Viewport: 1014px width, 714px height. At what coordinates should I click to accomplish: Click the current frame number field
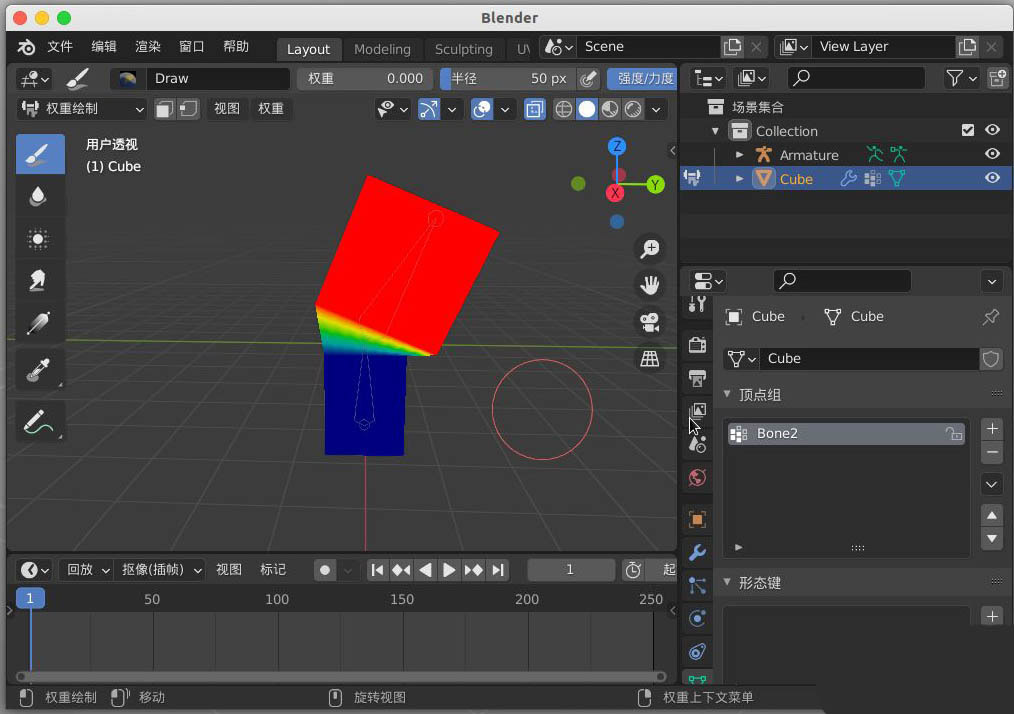click(570, 570)
